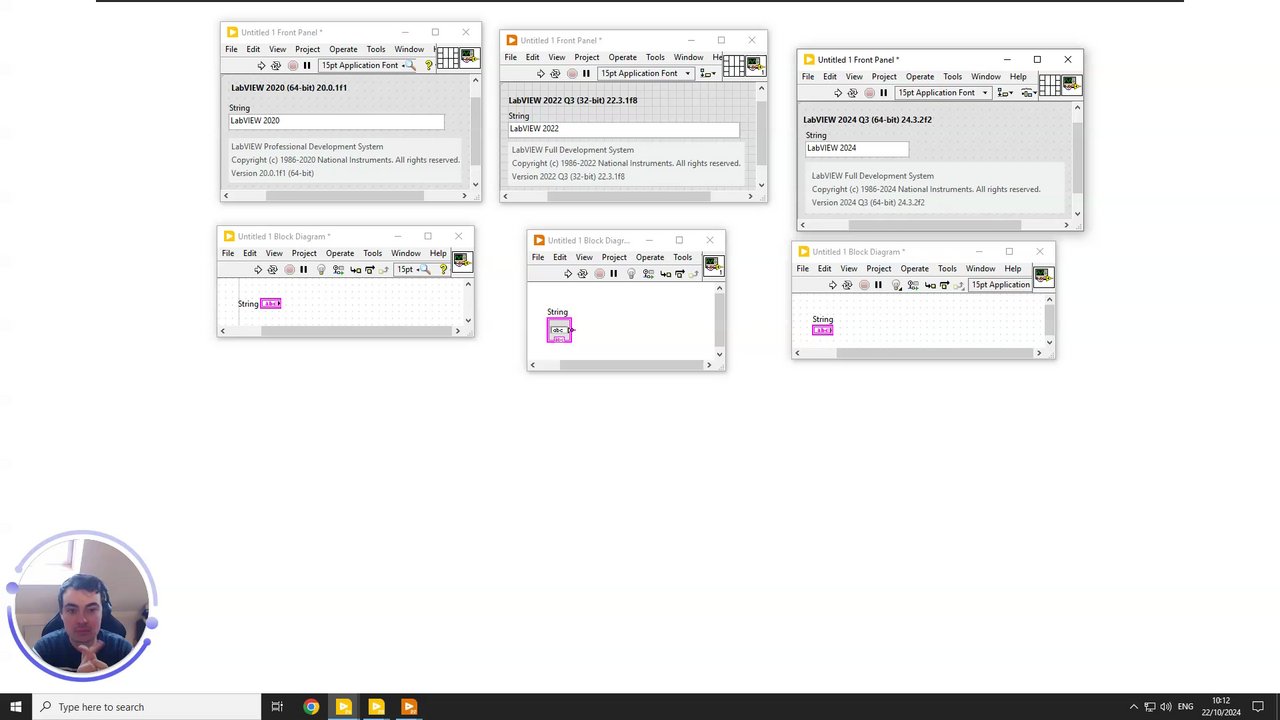
Task: Click horizontal scrollbar of LabVIEW 2020 front panel
Action: (x=345, y=195)
